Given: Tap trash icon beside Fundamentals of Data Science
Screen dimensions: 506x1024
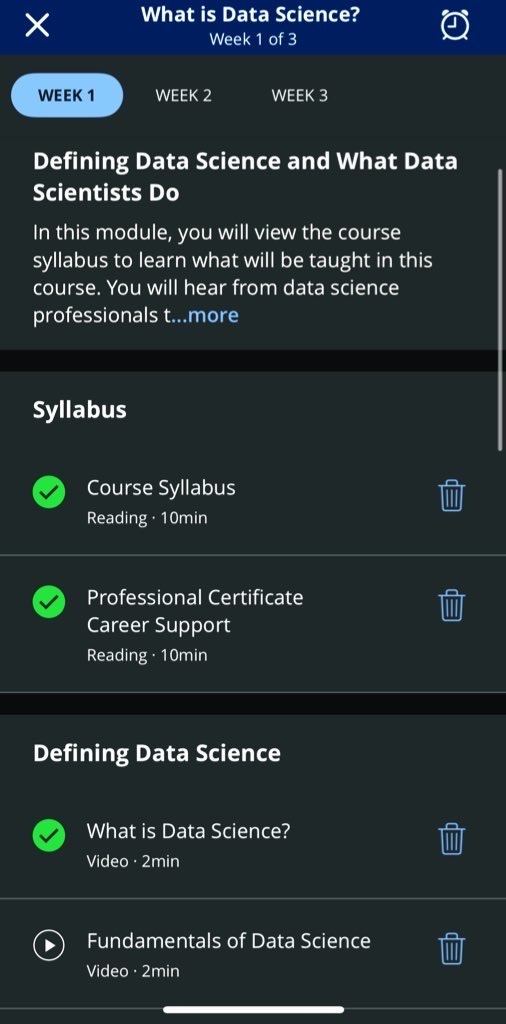Looking at the screenshot, I should [451, 948].
